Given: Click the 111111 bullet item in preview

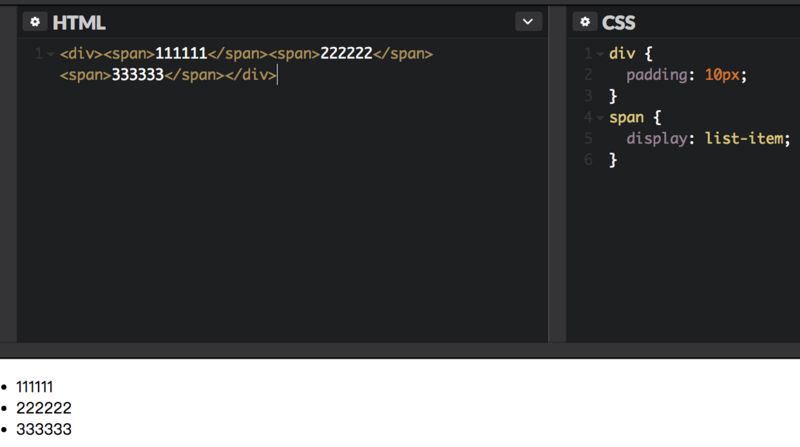Looking at the screenshot, I should [x=34, y=387].
